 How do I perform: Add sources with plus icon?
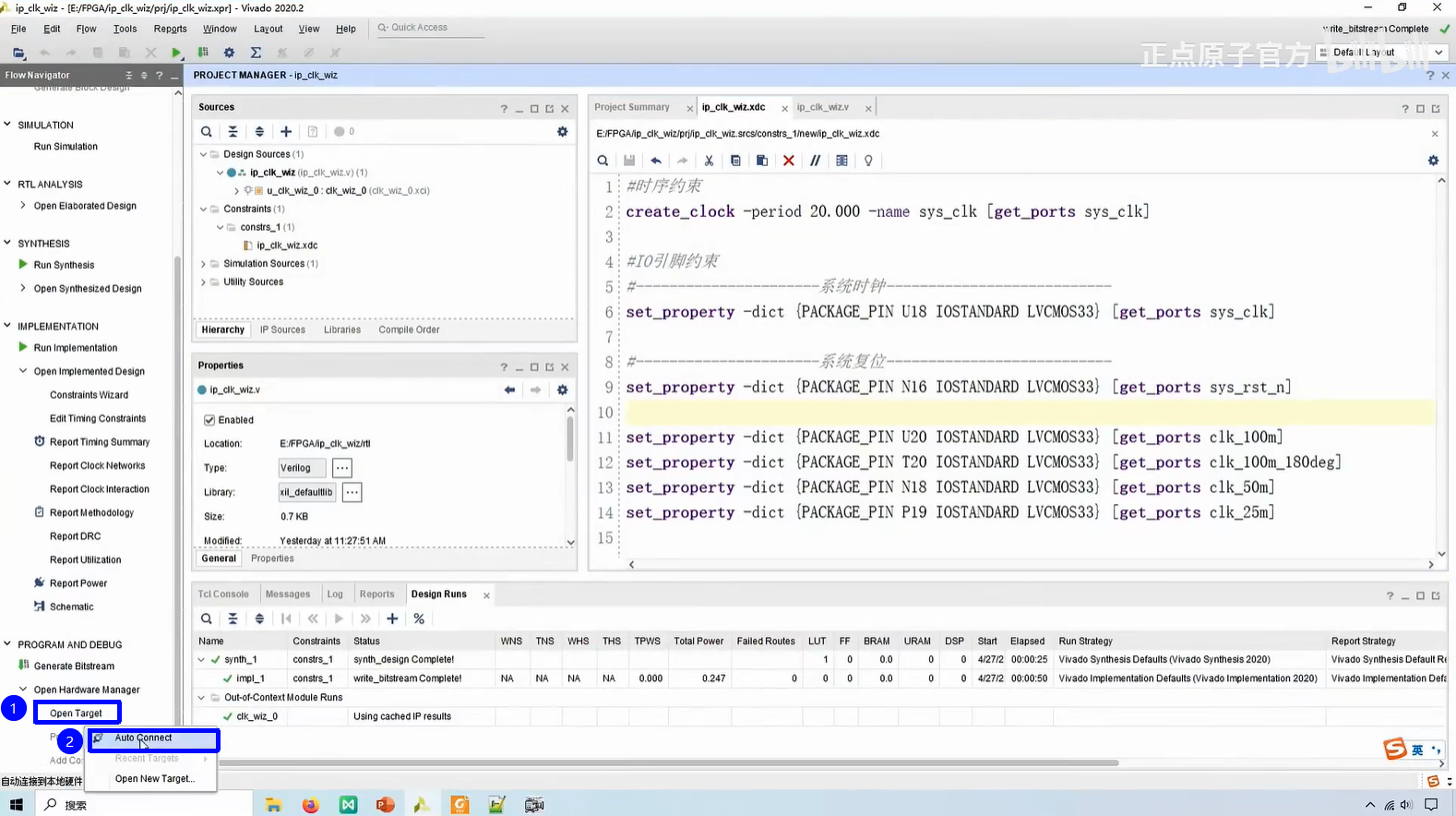pos(286,132)
